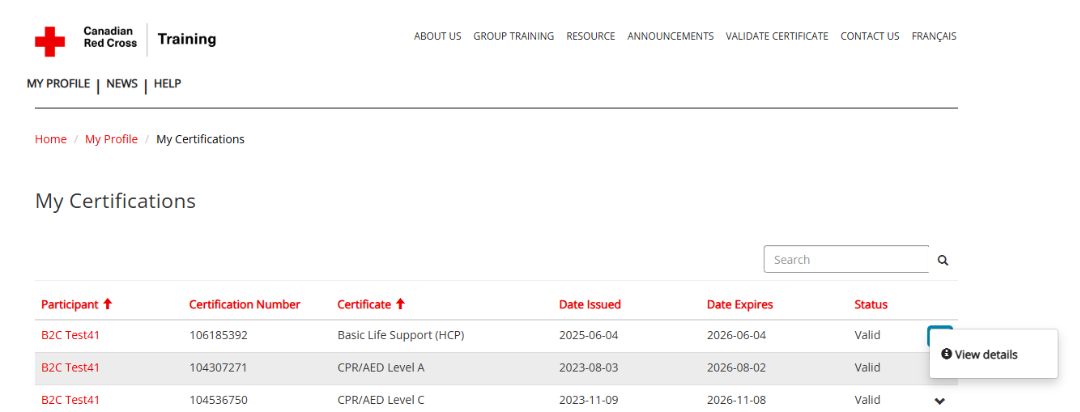Open the Help tab
Viewport: 1080px width, 412px height.
pos(167,84)
